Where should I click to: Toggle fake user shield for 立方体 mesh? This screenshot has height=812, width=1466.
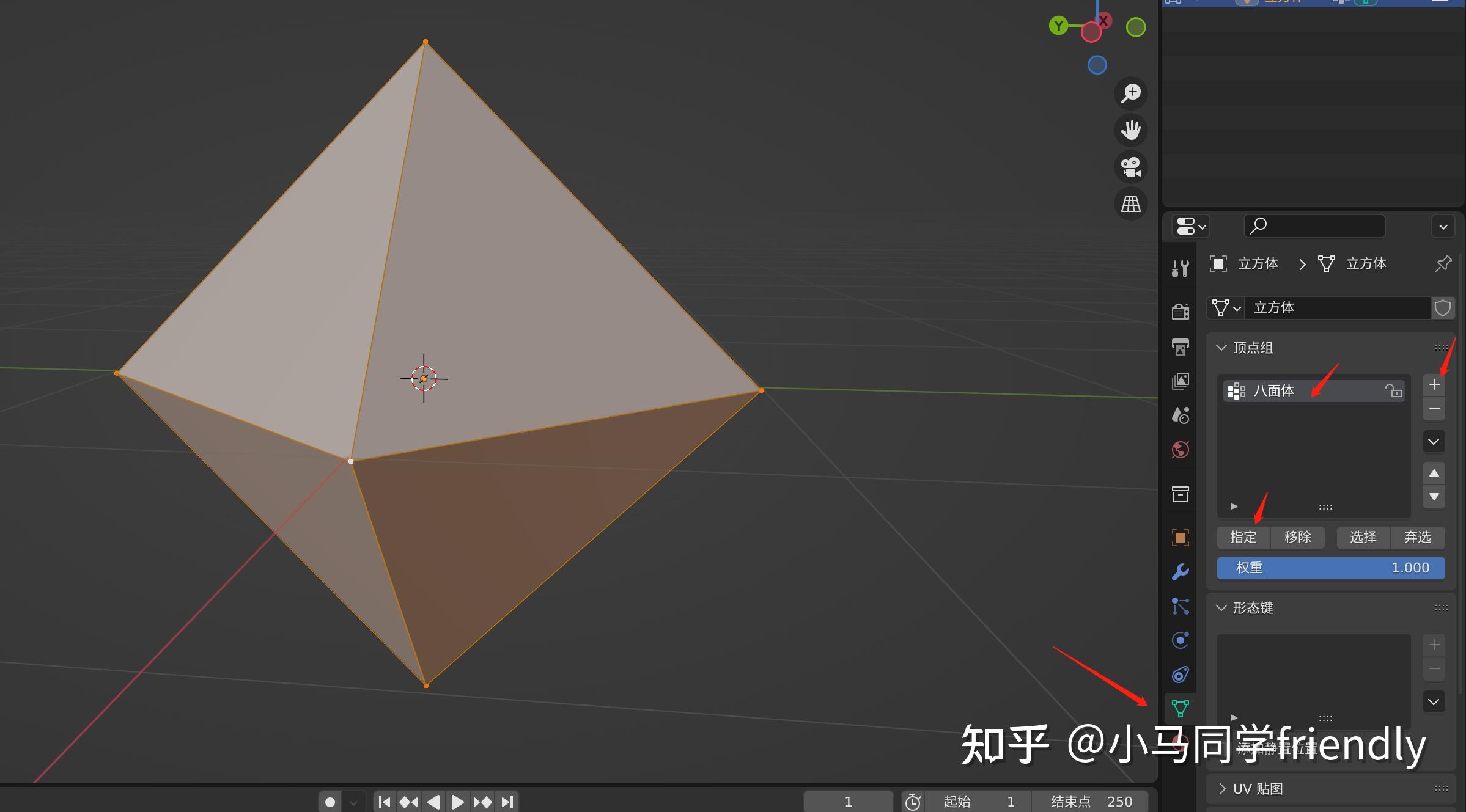pos(1443,308)
